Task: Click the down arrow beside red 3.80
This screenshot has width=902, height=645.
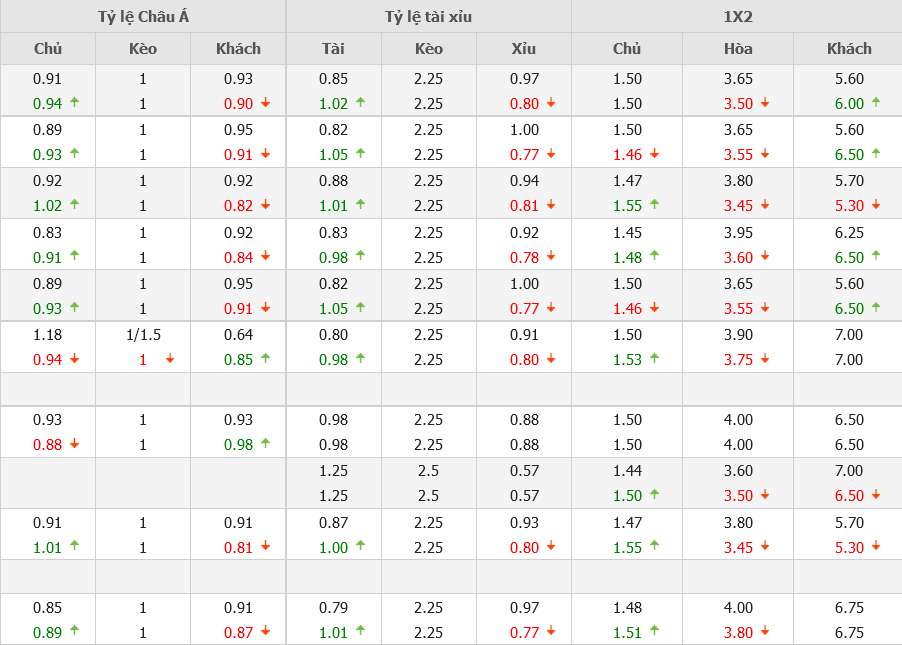Action: click(x=765, y=631)
